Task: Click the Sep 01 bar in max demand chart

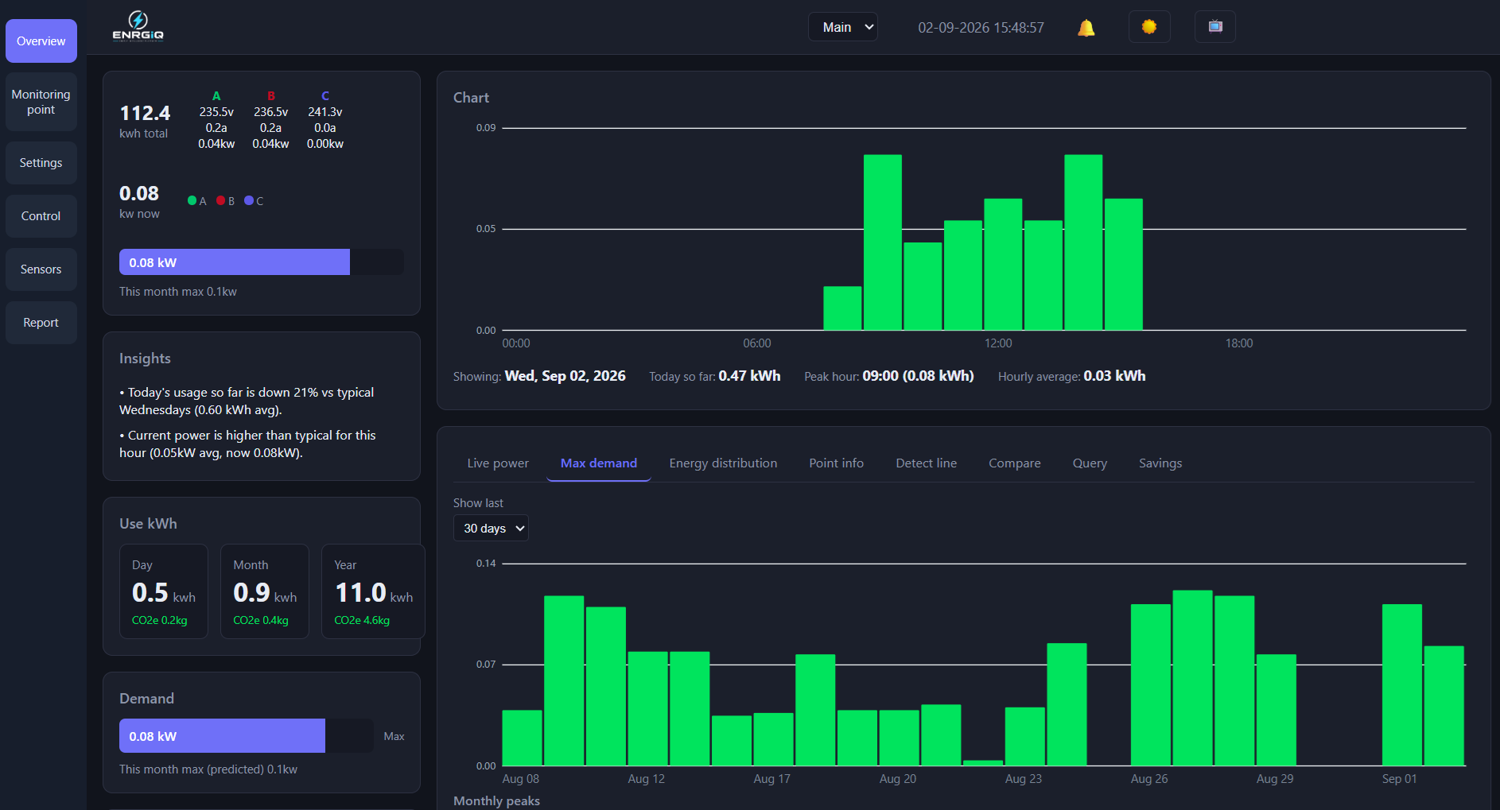Action: [x=1402, y=685]
